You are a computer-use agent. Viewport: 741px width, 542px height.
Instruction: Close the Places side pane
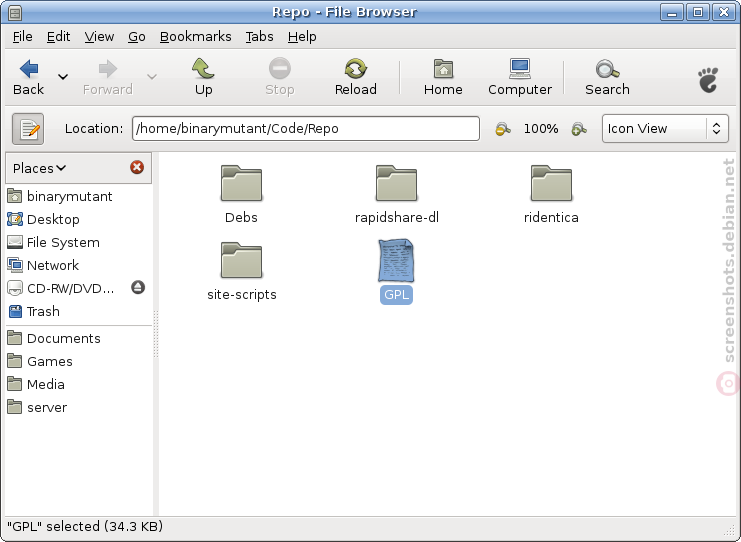[137, 167]
